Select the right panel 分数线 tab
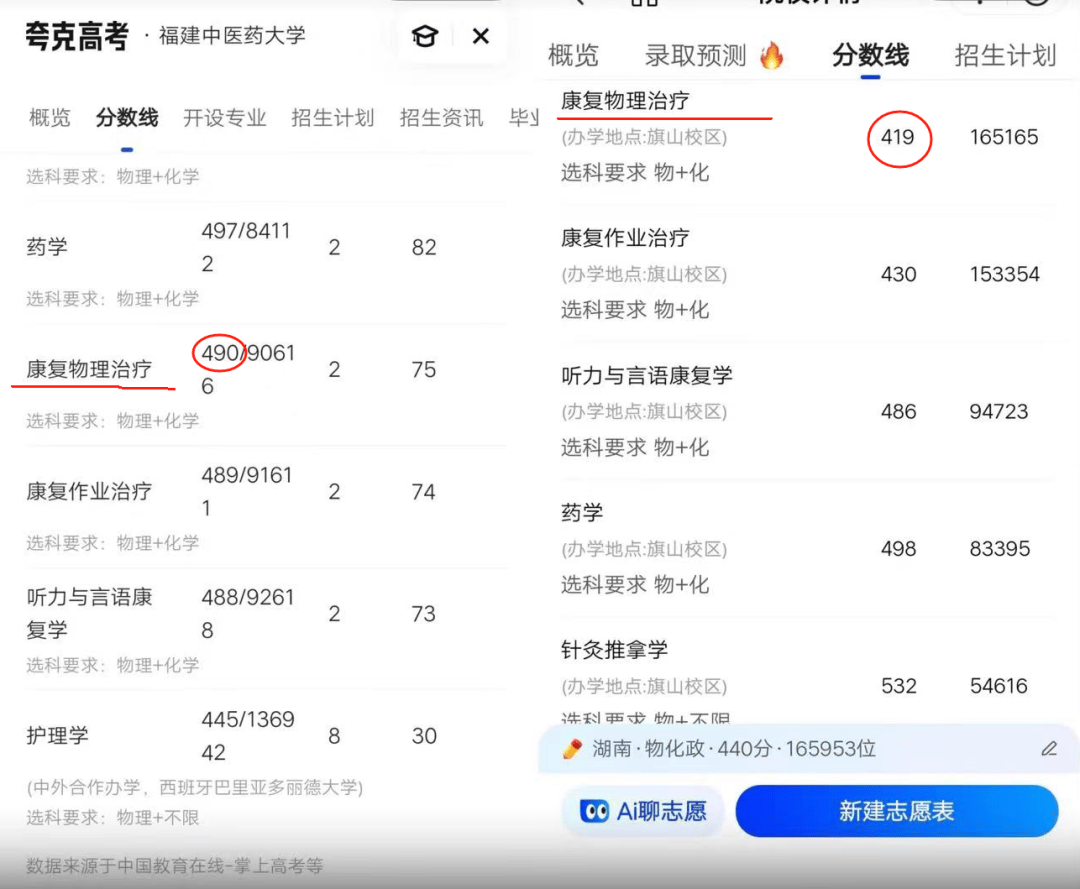Image resolution: width=1080 pixels, height=889 pixels. coord(871,55)
